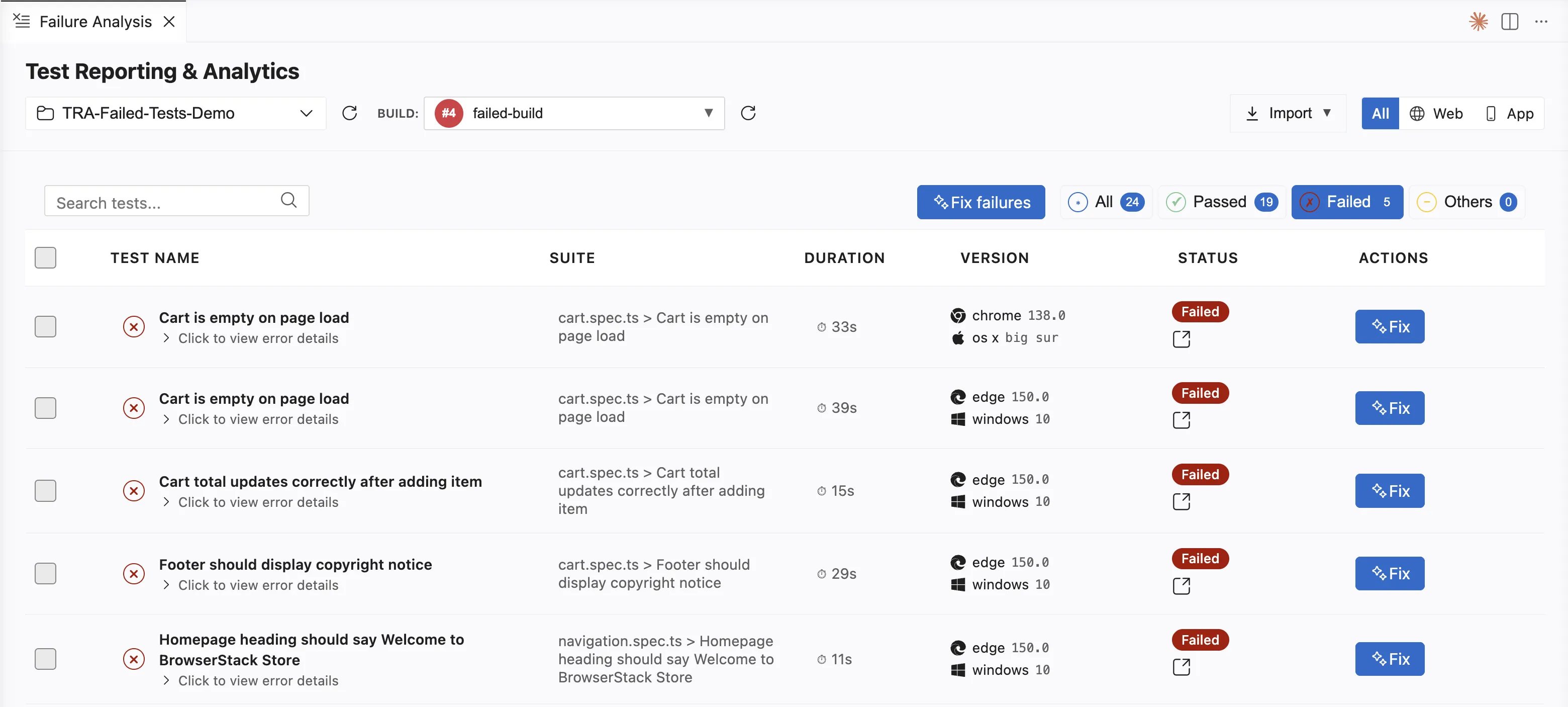Sort by the TEST NAME column header

(155, 258)
